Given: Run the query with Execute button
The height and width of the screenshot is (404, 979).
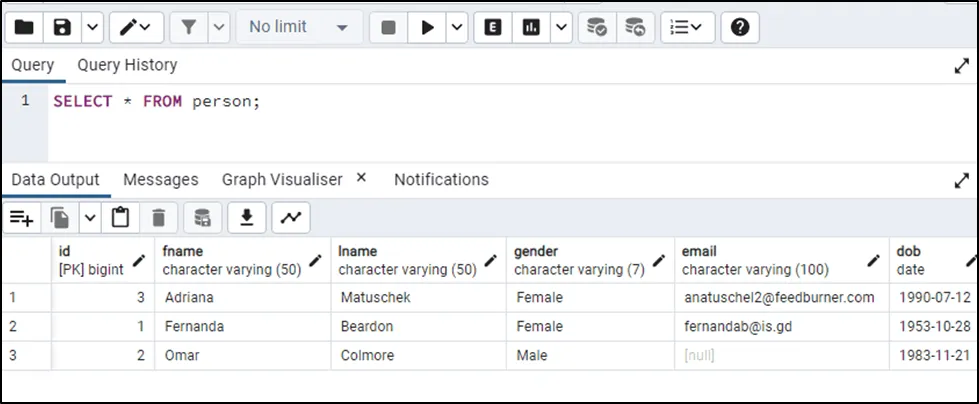Looking at the screenshot, I should (x=427, y=27).
